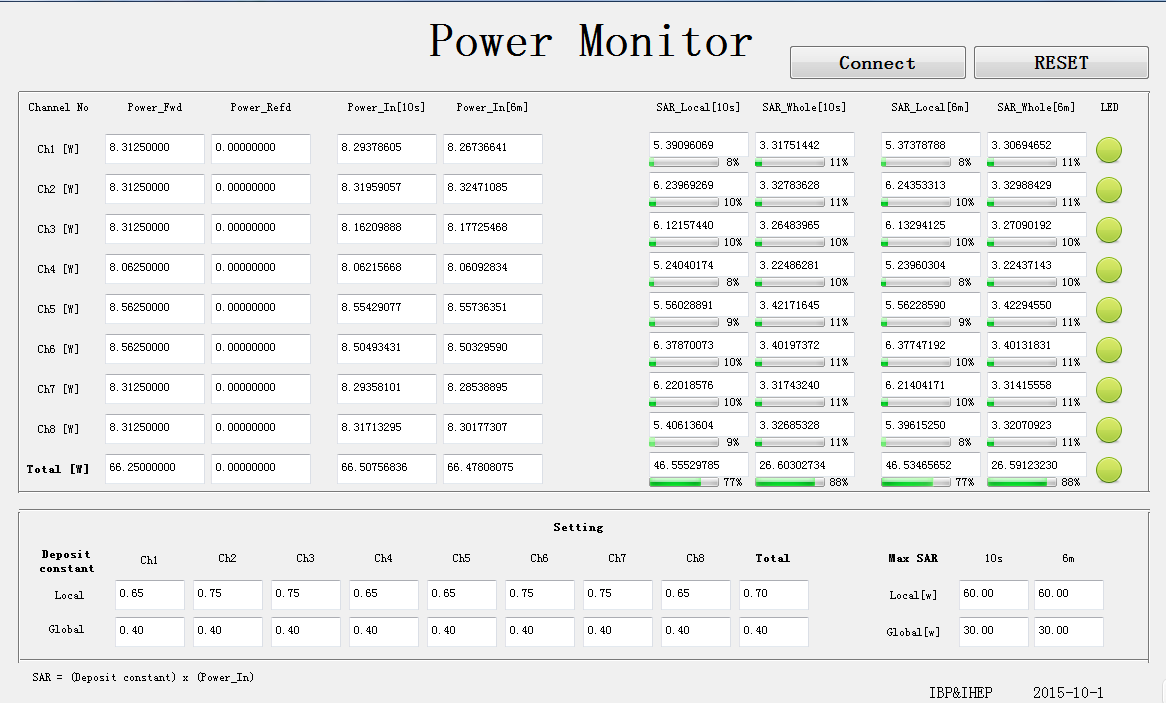This screenshot has height=703, width=1166.
Task: Select the Ch2 Global deposit constant field
Action: (x=227, y=631)
